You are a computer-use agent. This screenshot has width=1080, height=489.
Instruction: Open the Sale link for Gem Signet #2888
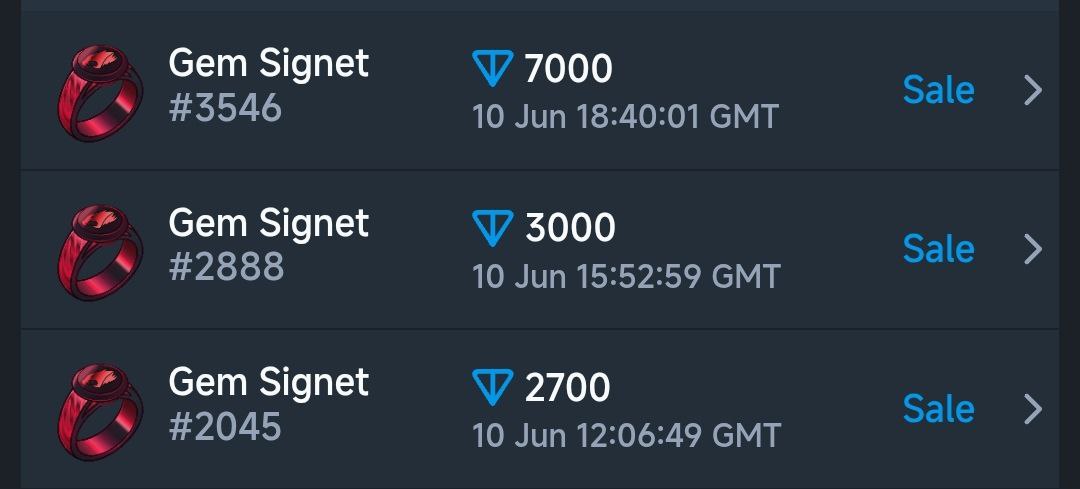click(x=938, y=249)
